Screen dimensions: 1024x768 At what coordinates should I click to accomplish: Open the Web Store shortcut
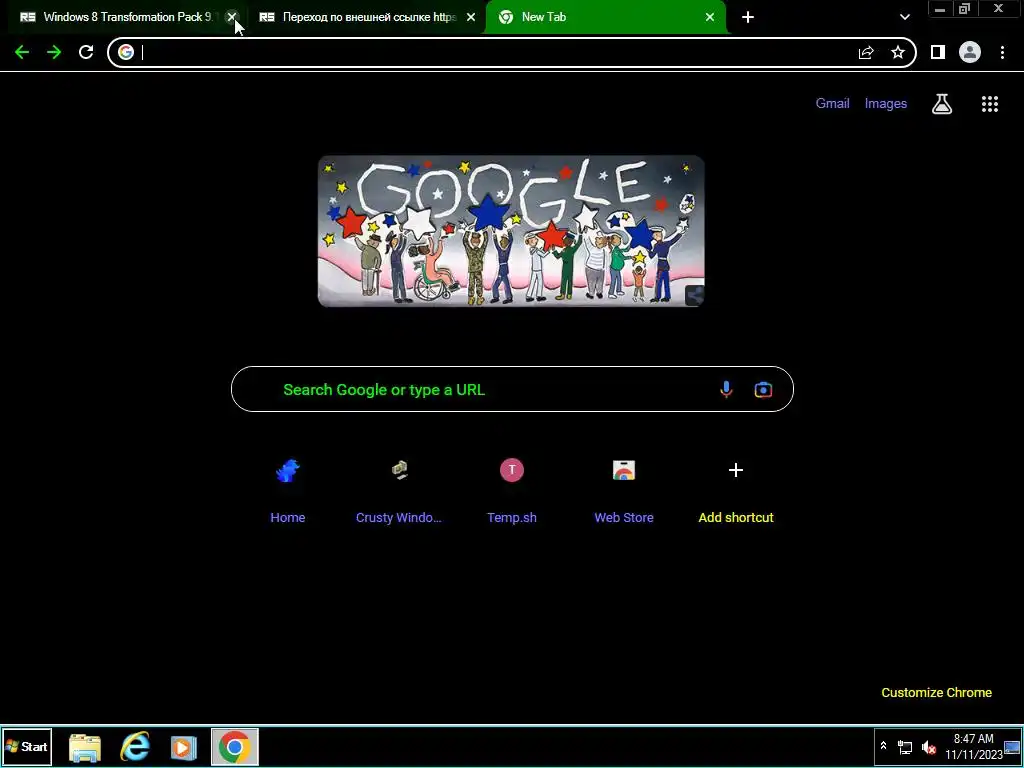[x=624, y=491]
